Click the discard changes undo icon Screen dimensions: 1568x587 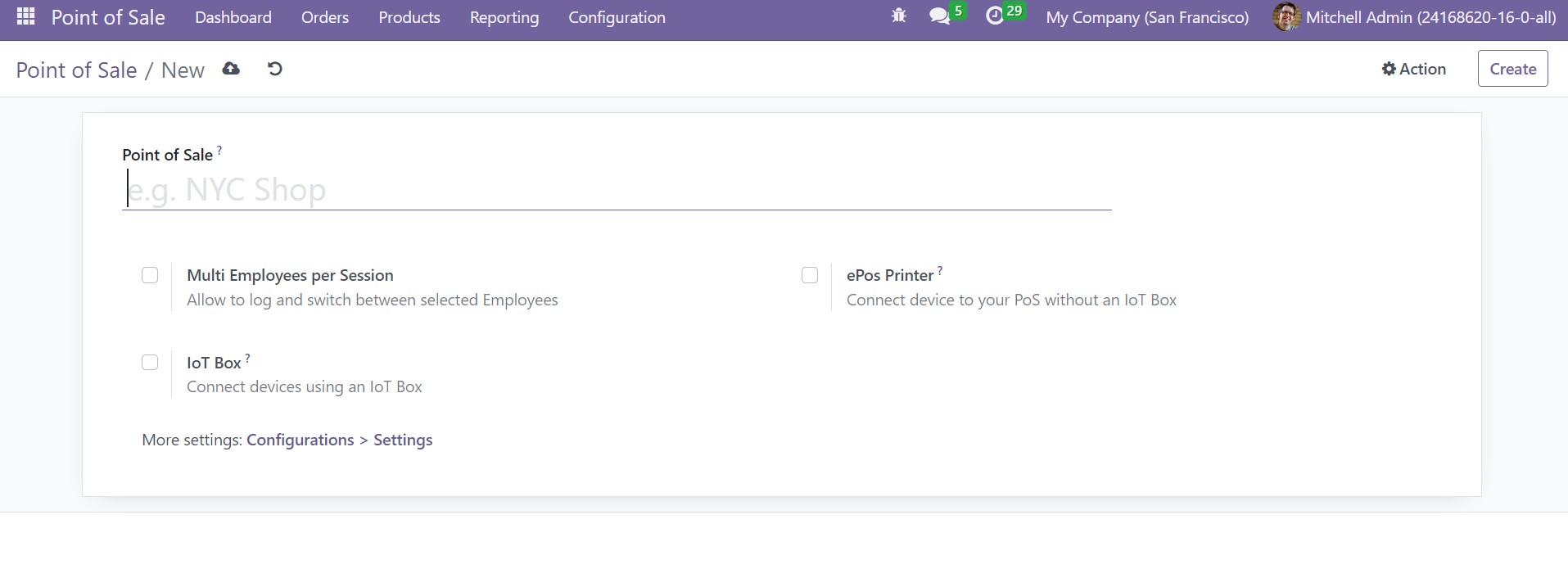(x=275, y=69)
